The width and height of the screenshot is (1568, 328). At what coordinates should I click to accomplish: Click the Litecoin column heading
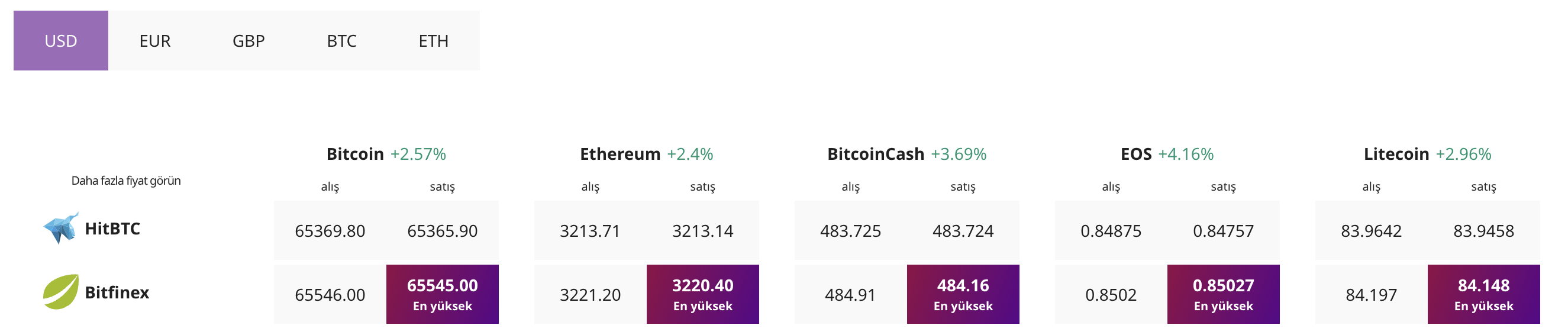pos(1396,154)
